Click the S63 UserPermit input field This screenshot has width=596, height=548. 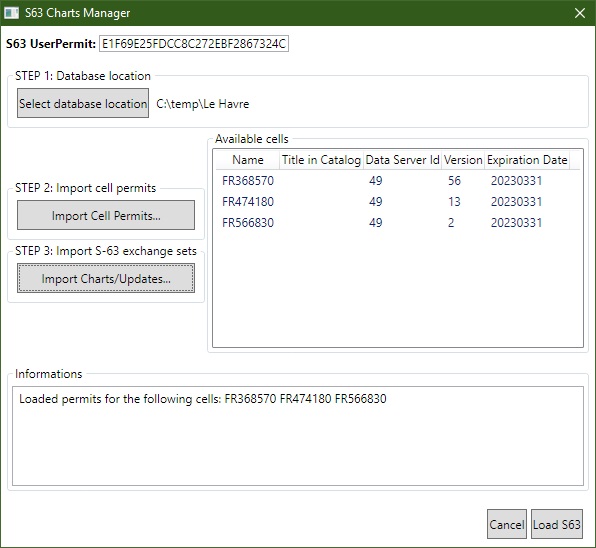click(x=194, y=44)
